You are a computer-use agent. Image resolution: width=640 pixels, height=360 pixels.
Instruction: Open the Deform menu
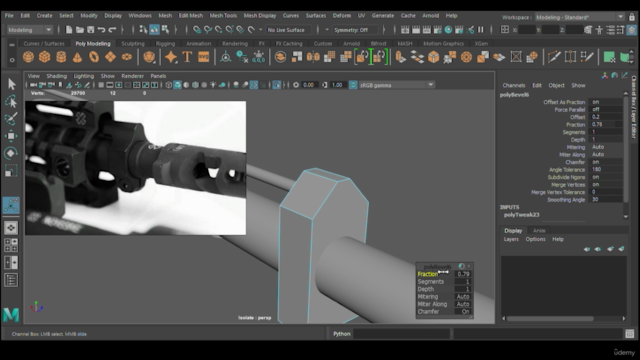[x=342, y=16]
